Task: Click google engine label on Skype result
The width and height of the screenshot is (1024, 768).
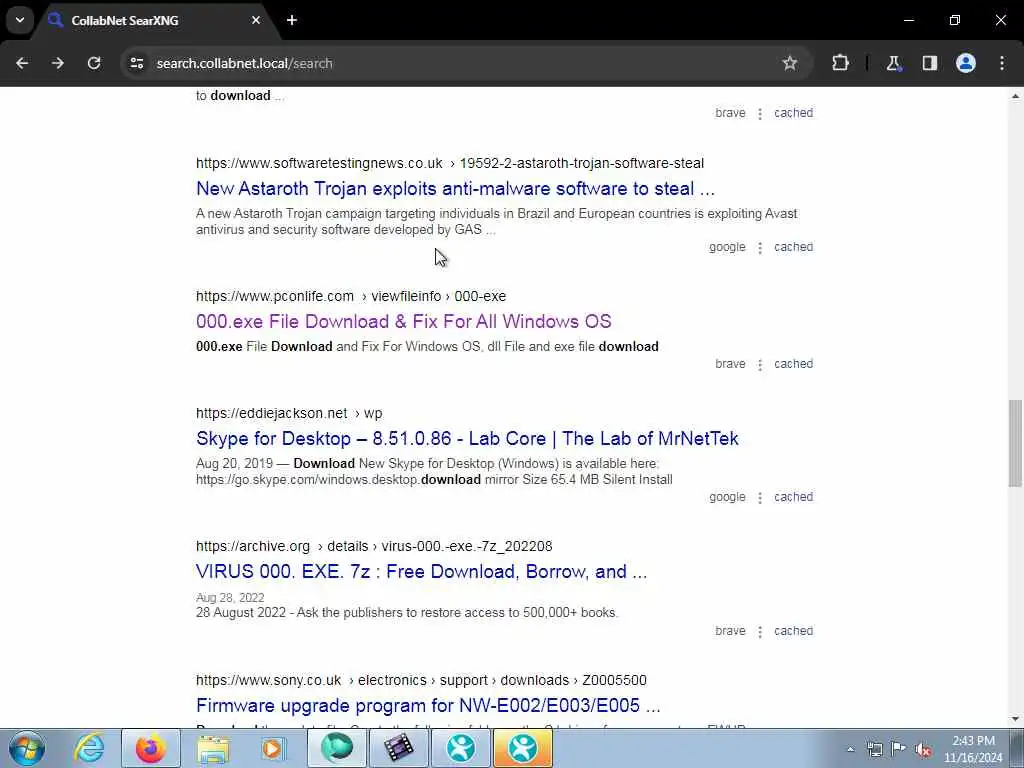Action: [x=727, y=497]
